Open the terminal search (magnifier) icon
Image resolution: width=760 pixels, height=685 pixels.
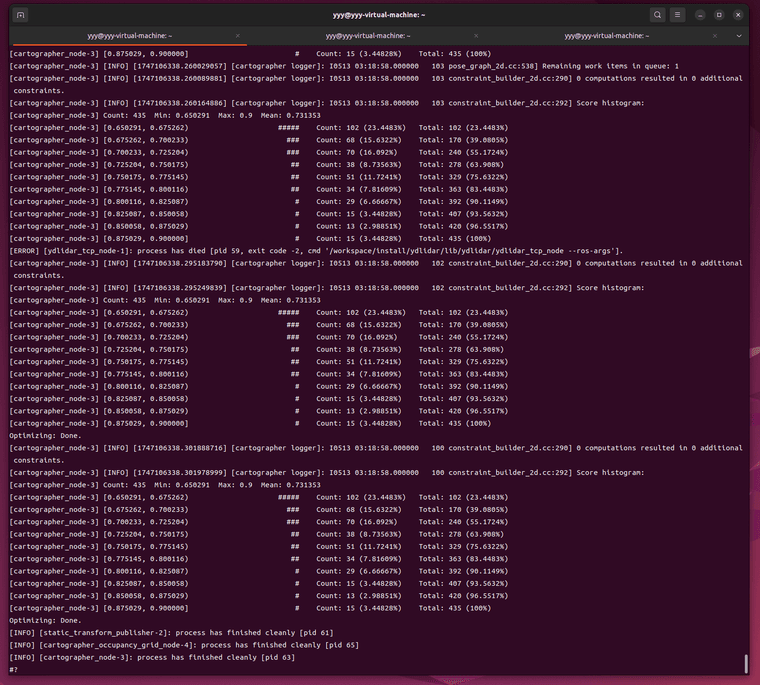coord(657,15)
